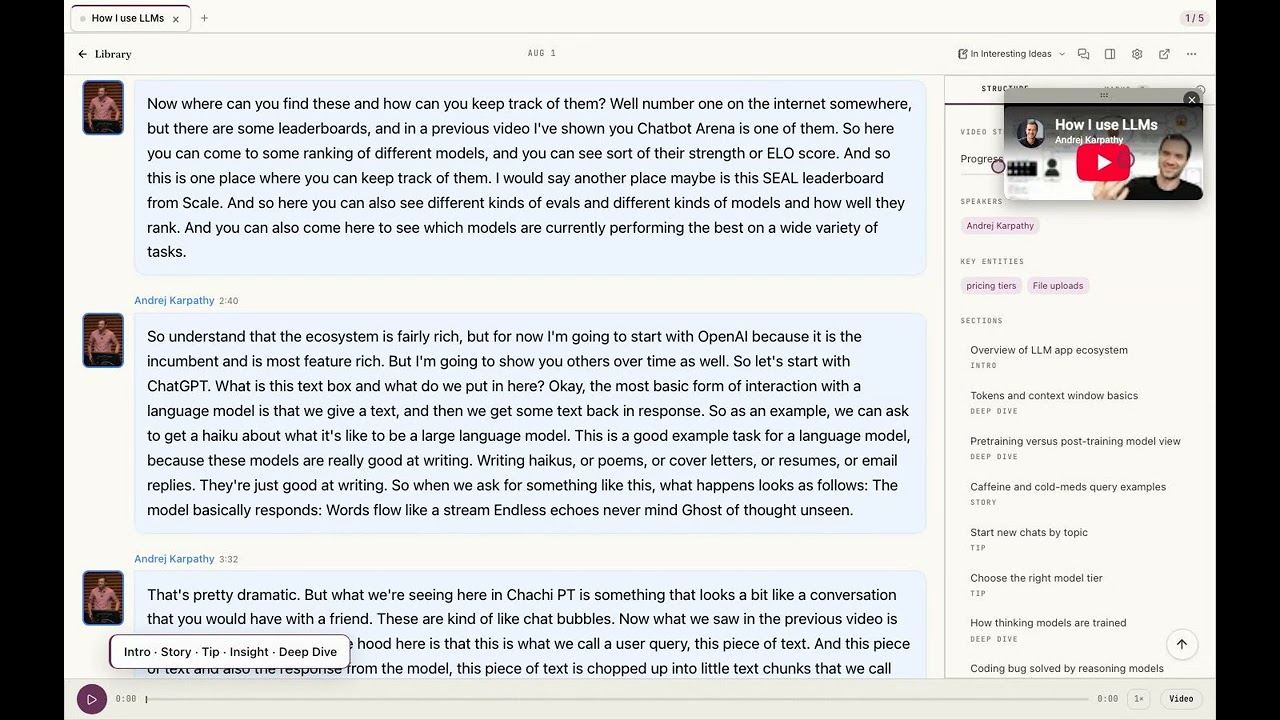Viewport: 1280px width, 720px height.
Task: Click the Intro · Story · Tip legend tooltip
Action: pos(230,652)
